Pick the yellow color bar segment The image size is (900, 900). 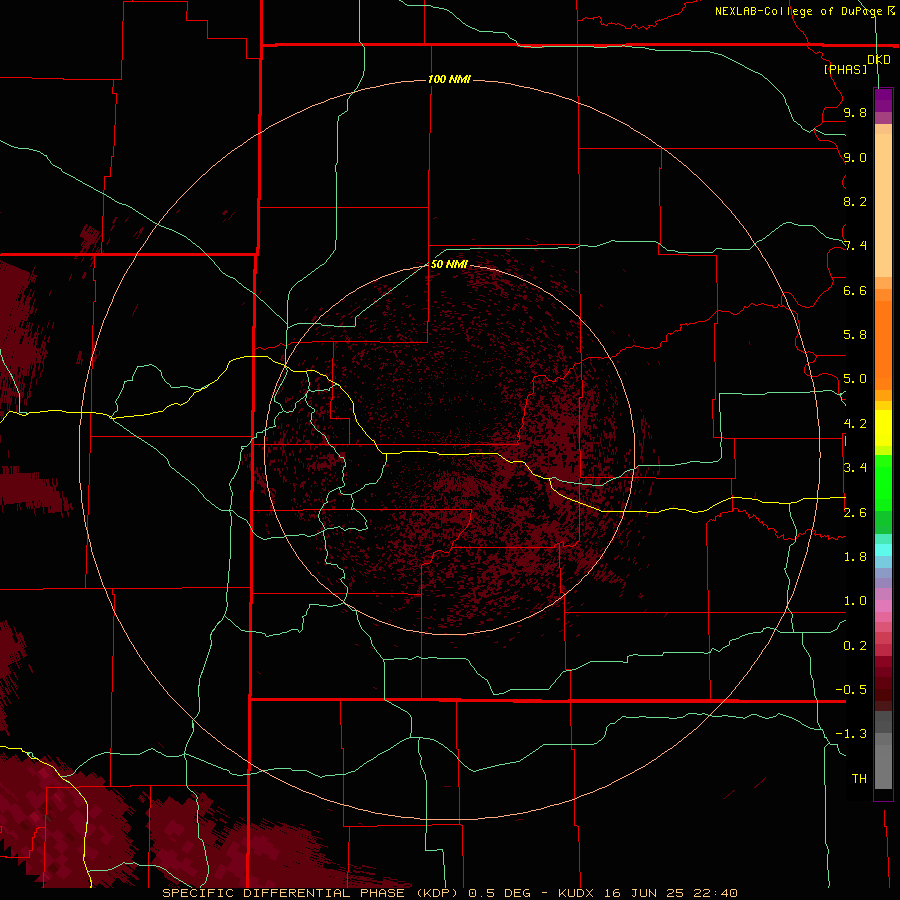click(883, 428)
